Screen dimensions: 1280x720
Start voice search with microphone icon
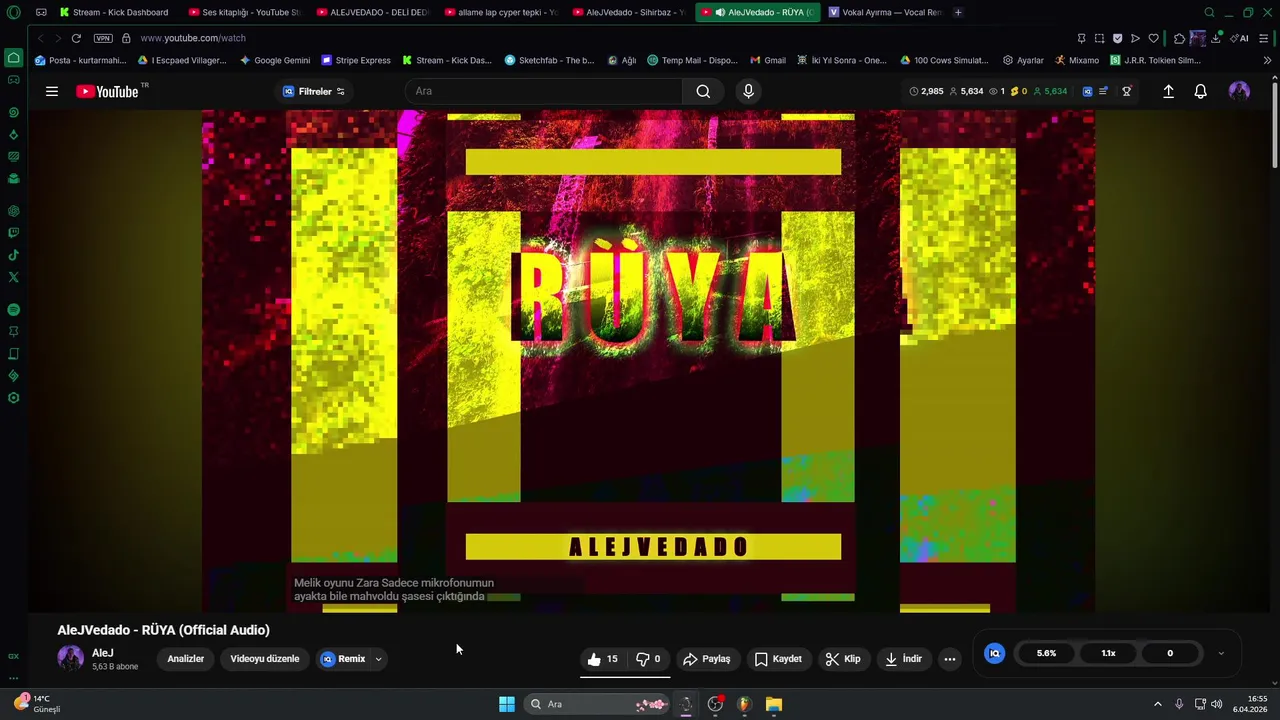coord(748,91)
